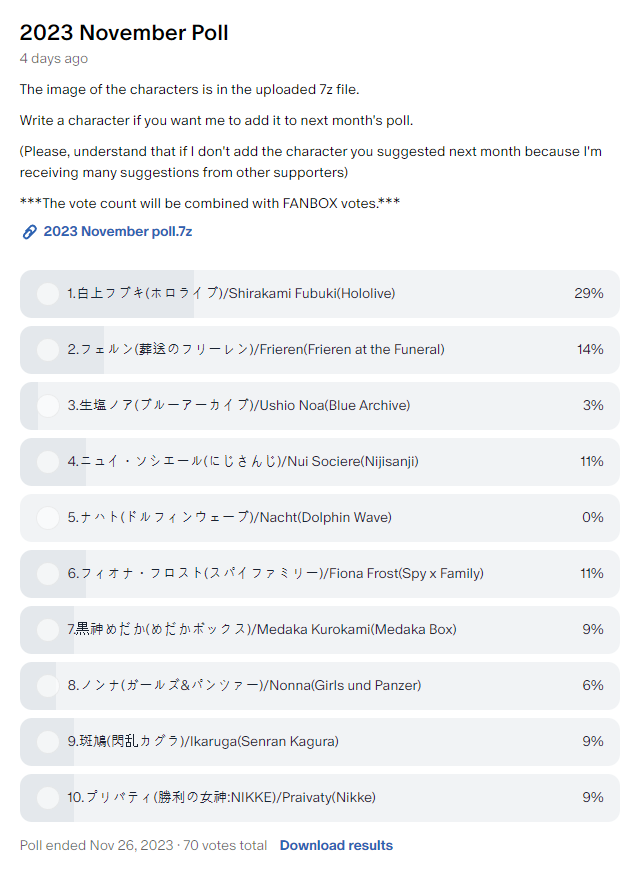The width and height of the screenshot is (633, 872).
Task: Choose the Fiona Frost radio option
Action: 47,574
